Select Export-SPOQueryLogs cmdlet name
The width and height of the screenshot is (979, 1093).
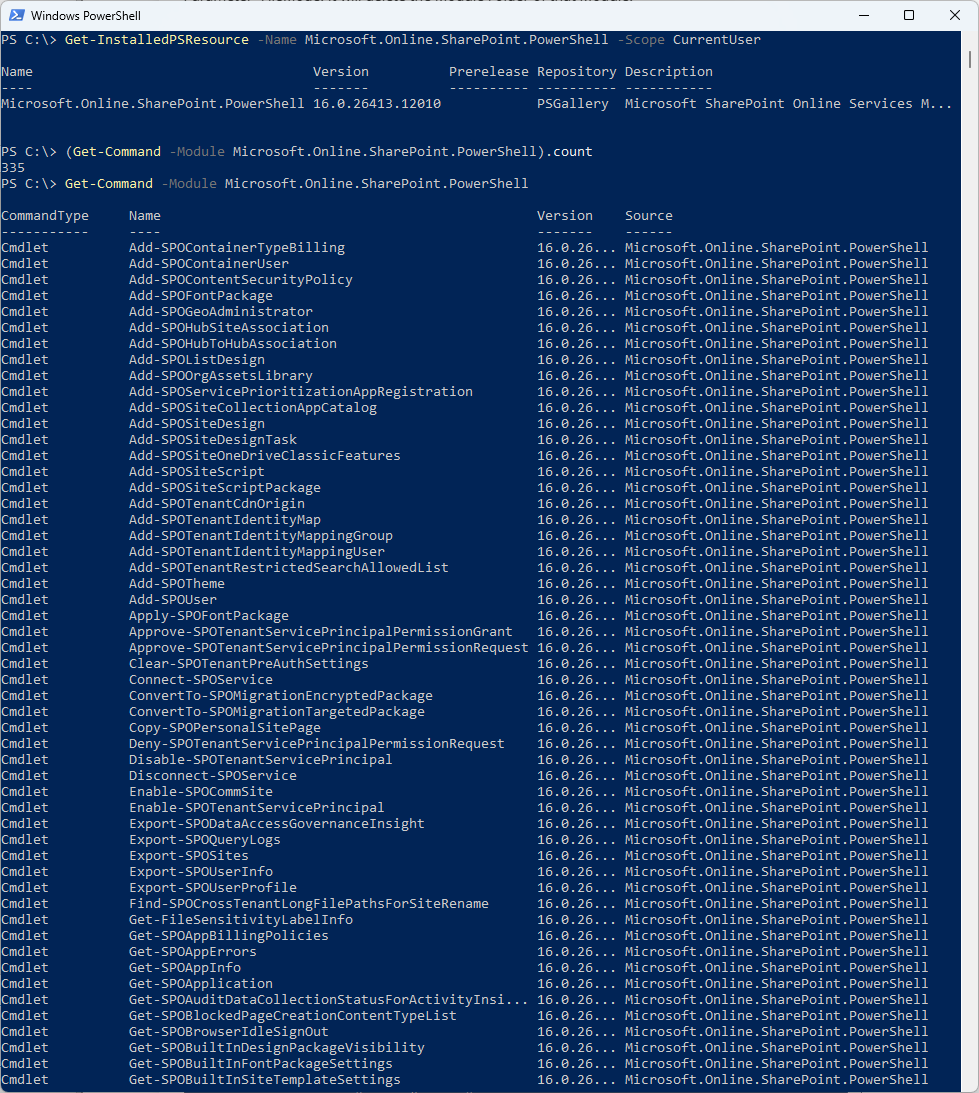click(205, 840)
